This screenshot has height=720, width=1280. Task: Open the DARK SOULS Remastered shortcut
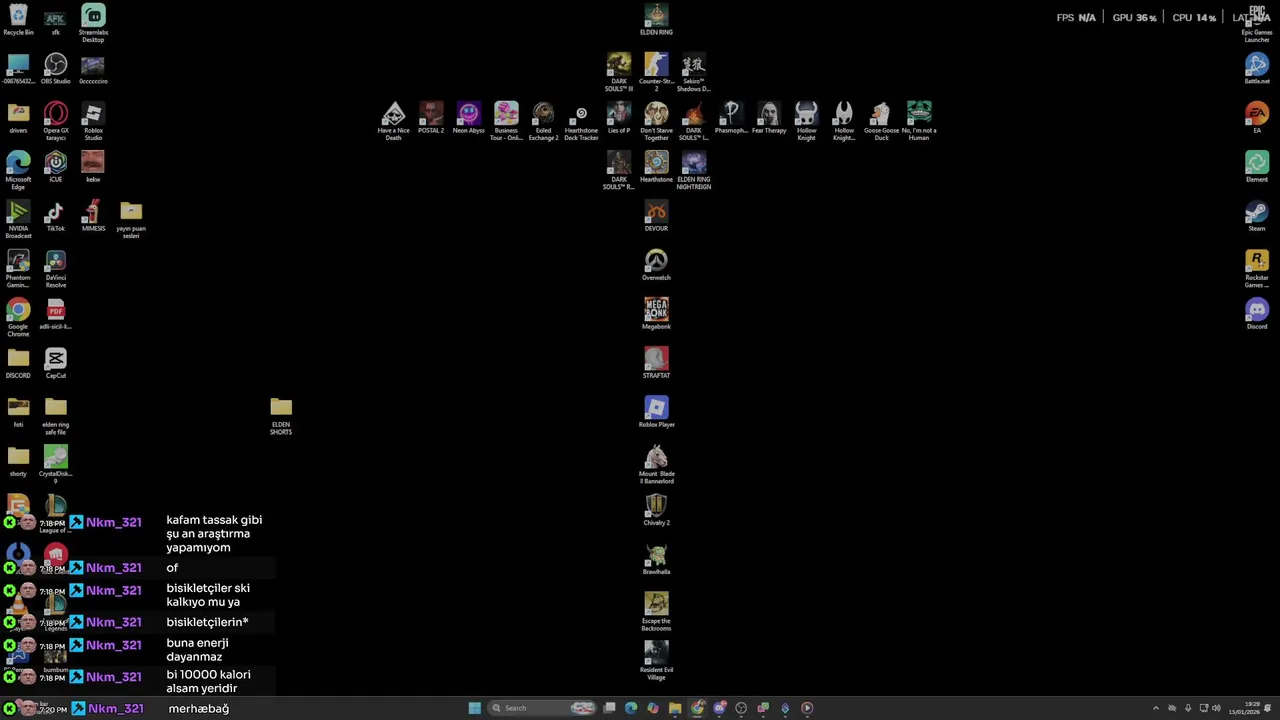(619, 170)
